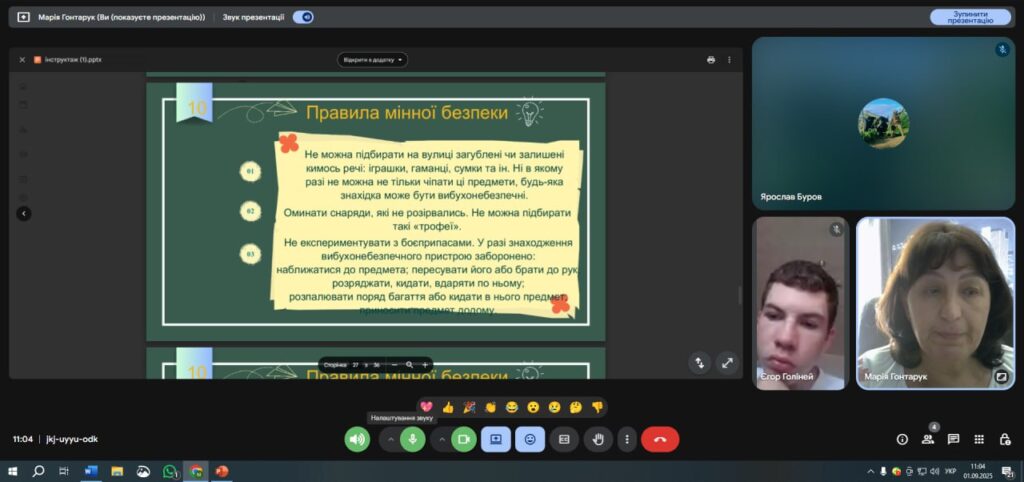Click page number field showing 27

point(356,365)
